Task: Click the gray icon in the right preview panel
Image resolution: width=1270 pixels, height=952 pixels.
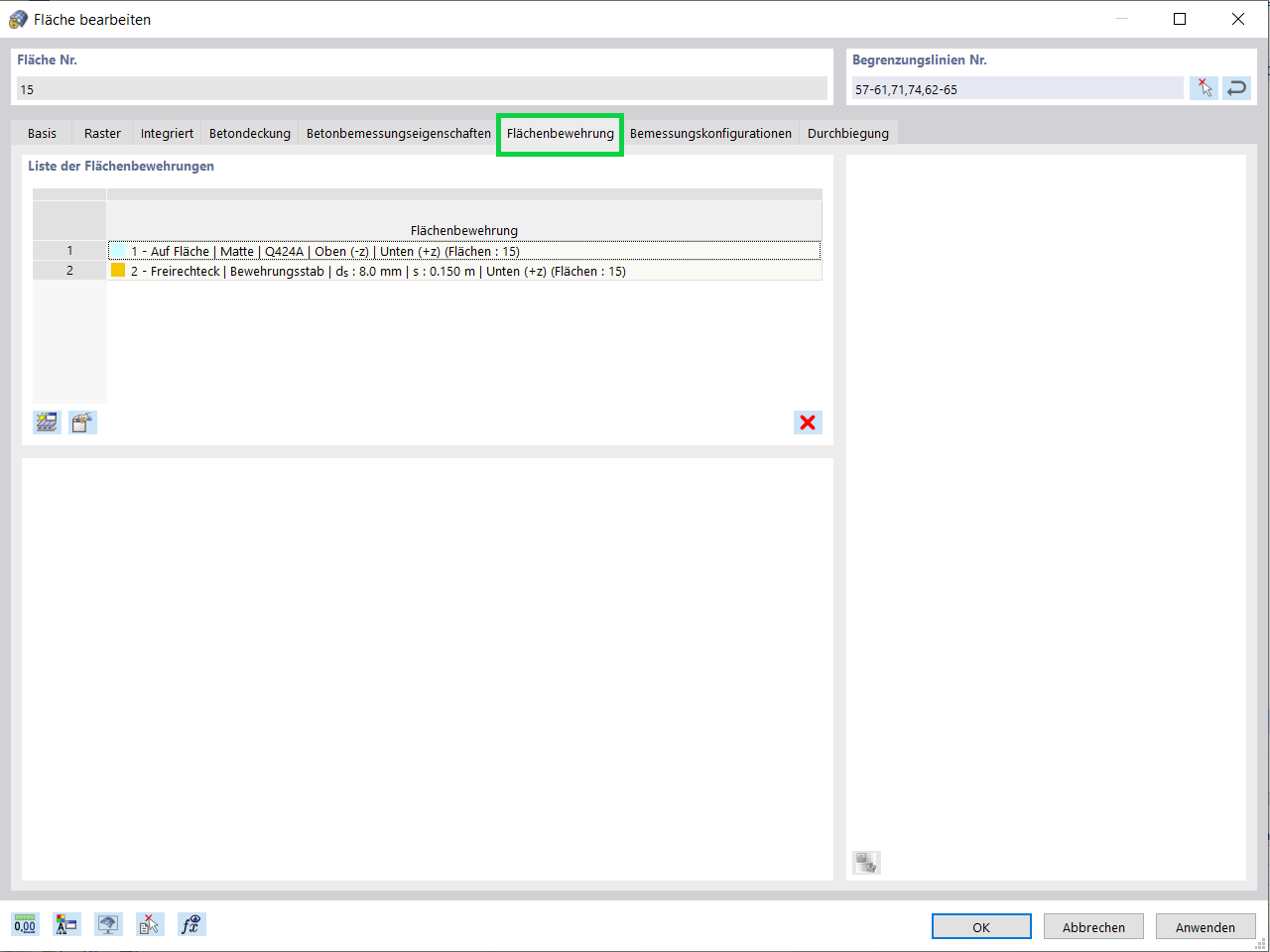Action: [866, 862]
